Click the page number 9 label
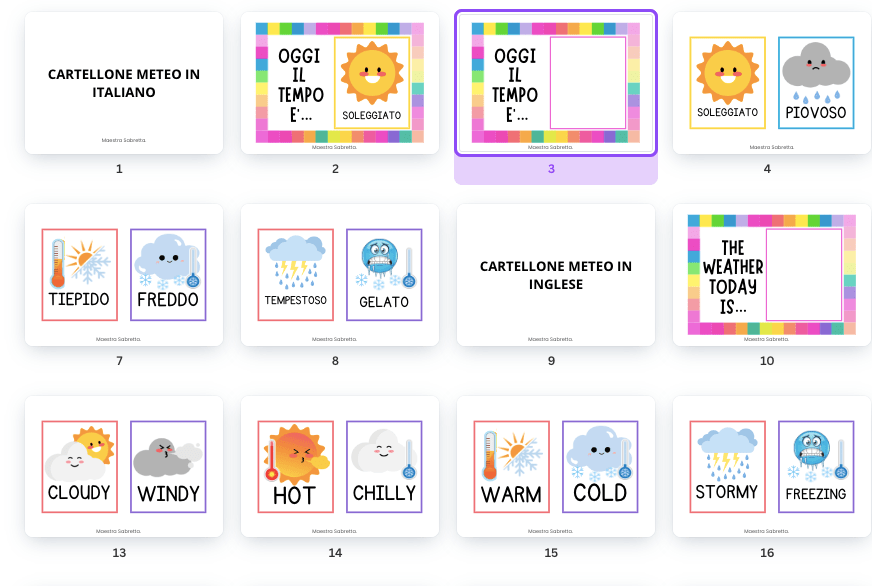The width and height of the screenshot is (872, 586). tap(551, 361)
